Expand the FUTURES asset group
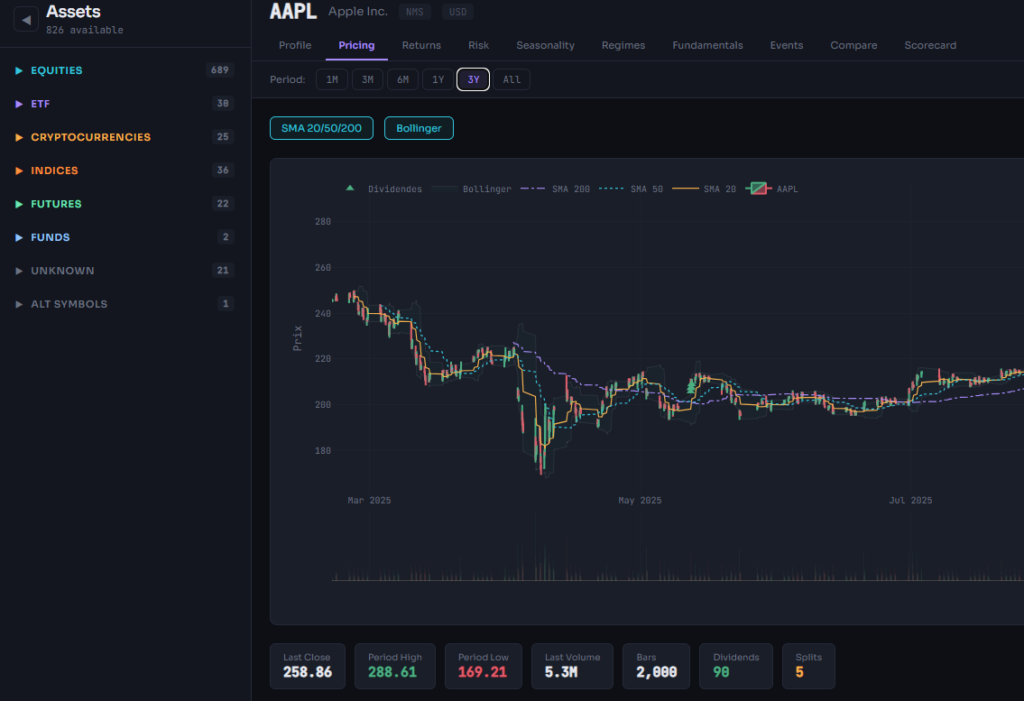Viewport: 1024px width, 701px height. tap(19, 204)
